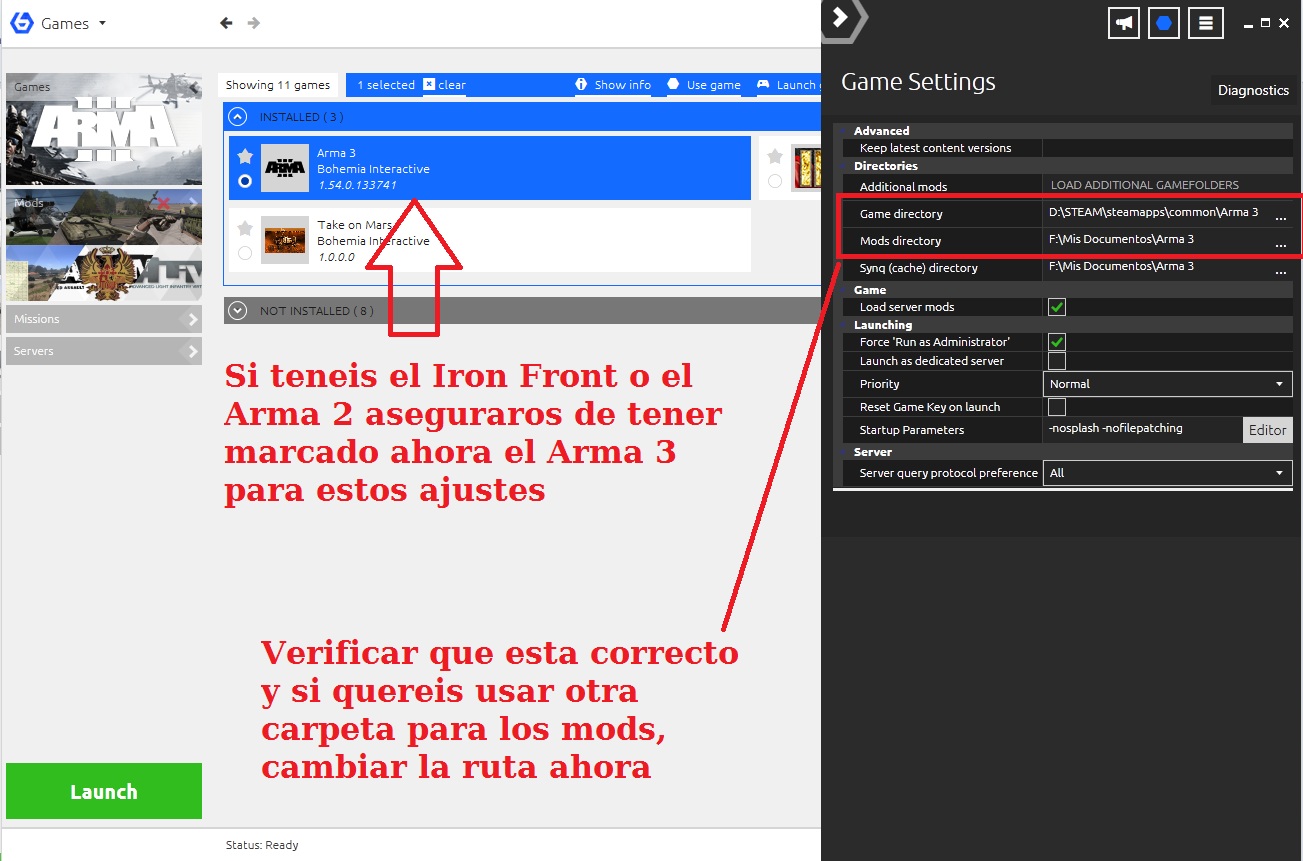The height and width of the screenshot is (861, 1303).
Task: Open the Missions section
Action: pyautogui.click(x=104, y=319)
